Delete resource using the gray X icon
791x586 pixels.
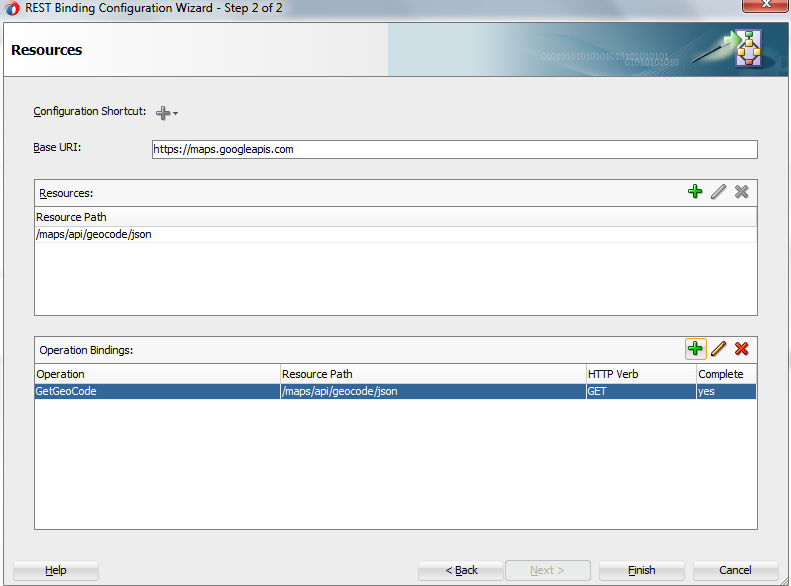[742, 192]
